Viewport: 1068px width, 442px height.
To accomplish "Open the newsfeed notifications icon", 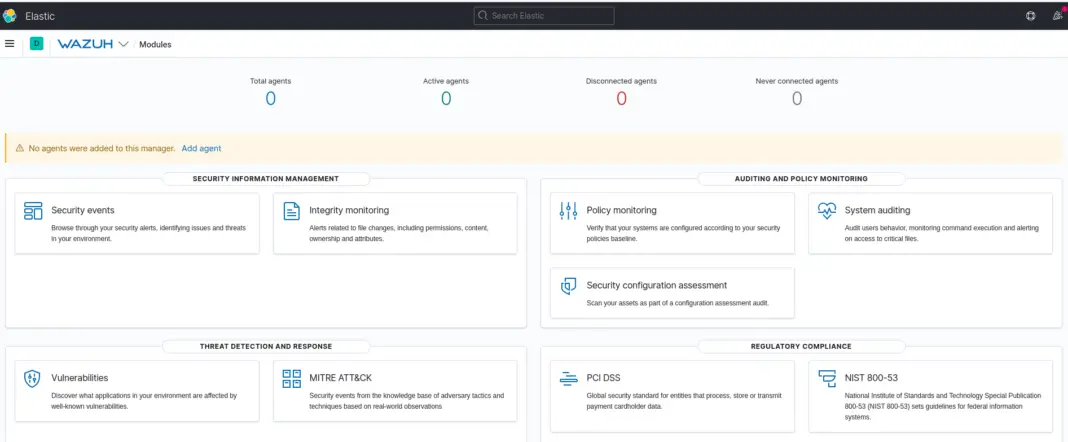I will point(1057,16).
